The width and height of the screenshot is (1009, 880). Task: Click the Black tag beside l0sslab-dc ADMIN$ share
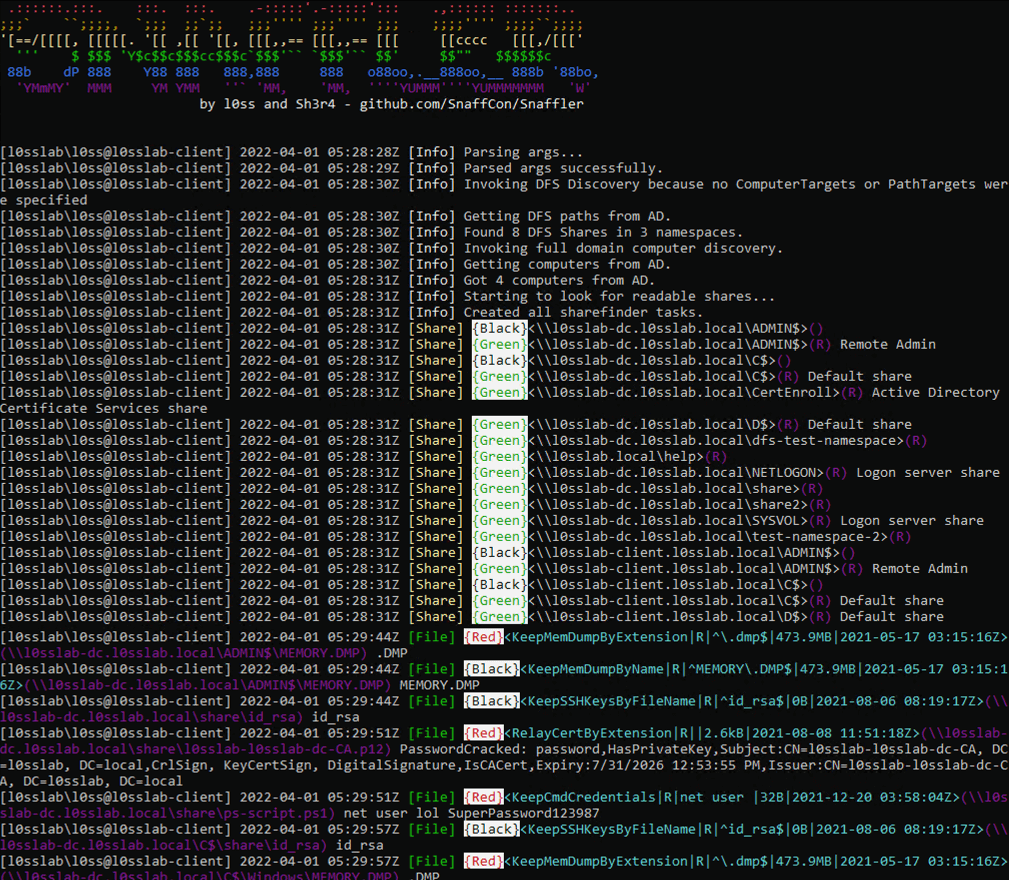pyautogui.click(x=499, y=328)
